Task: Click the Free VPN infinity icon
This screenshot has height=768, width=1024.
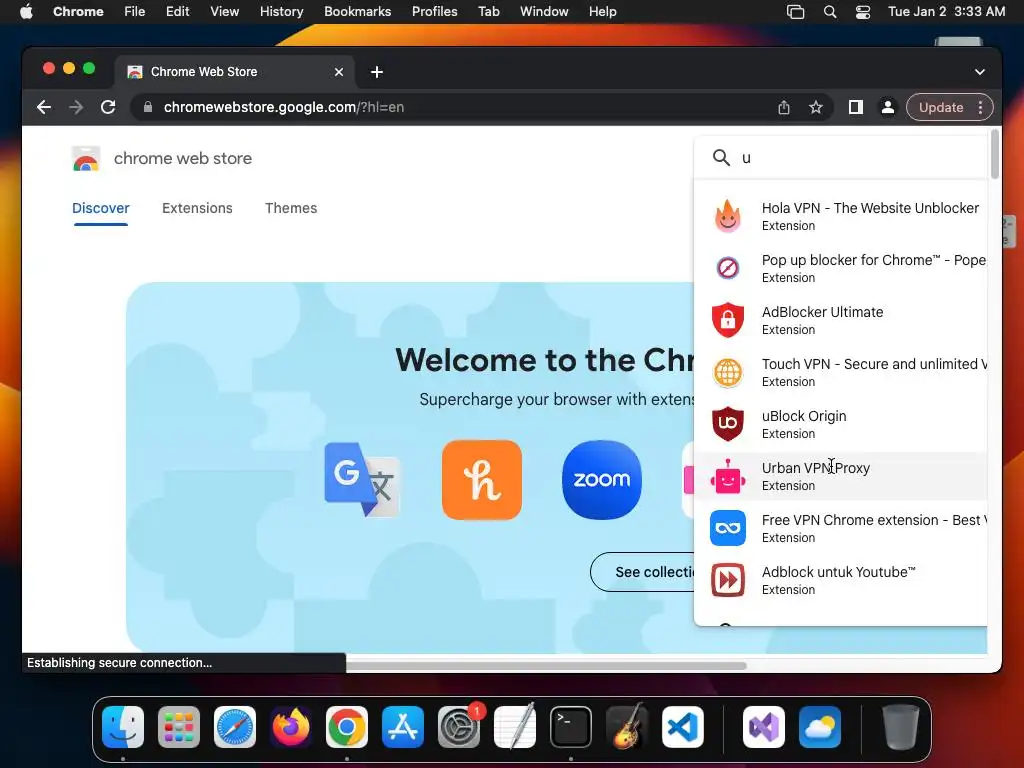Action: pos(728,528)
